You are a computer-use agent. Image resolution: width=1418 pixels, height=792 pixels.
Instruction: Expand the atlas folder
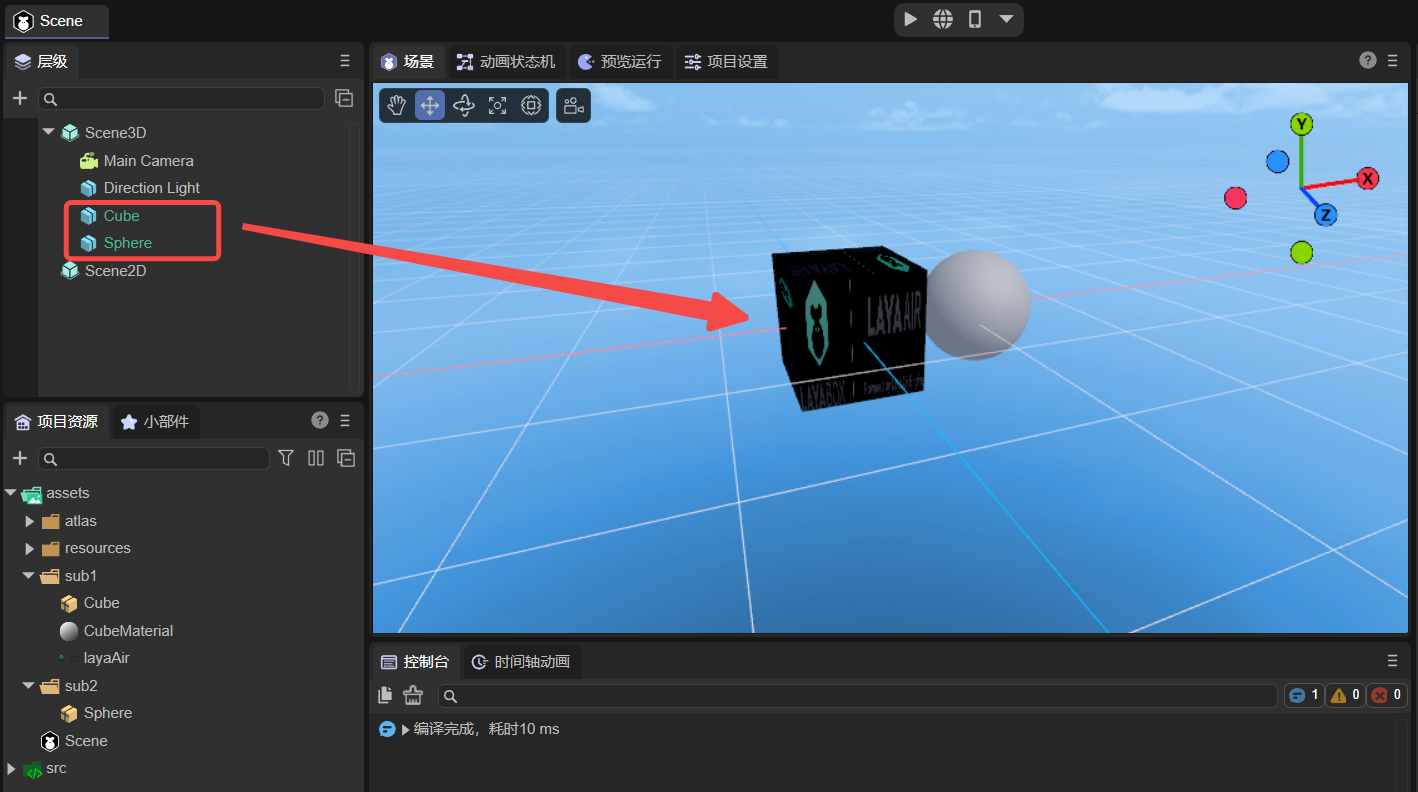[x=30, y=521]
